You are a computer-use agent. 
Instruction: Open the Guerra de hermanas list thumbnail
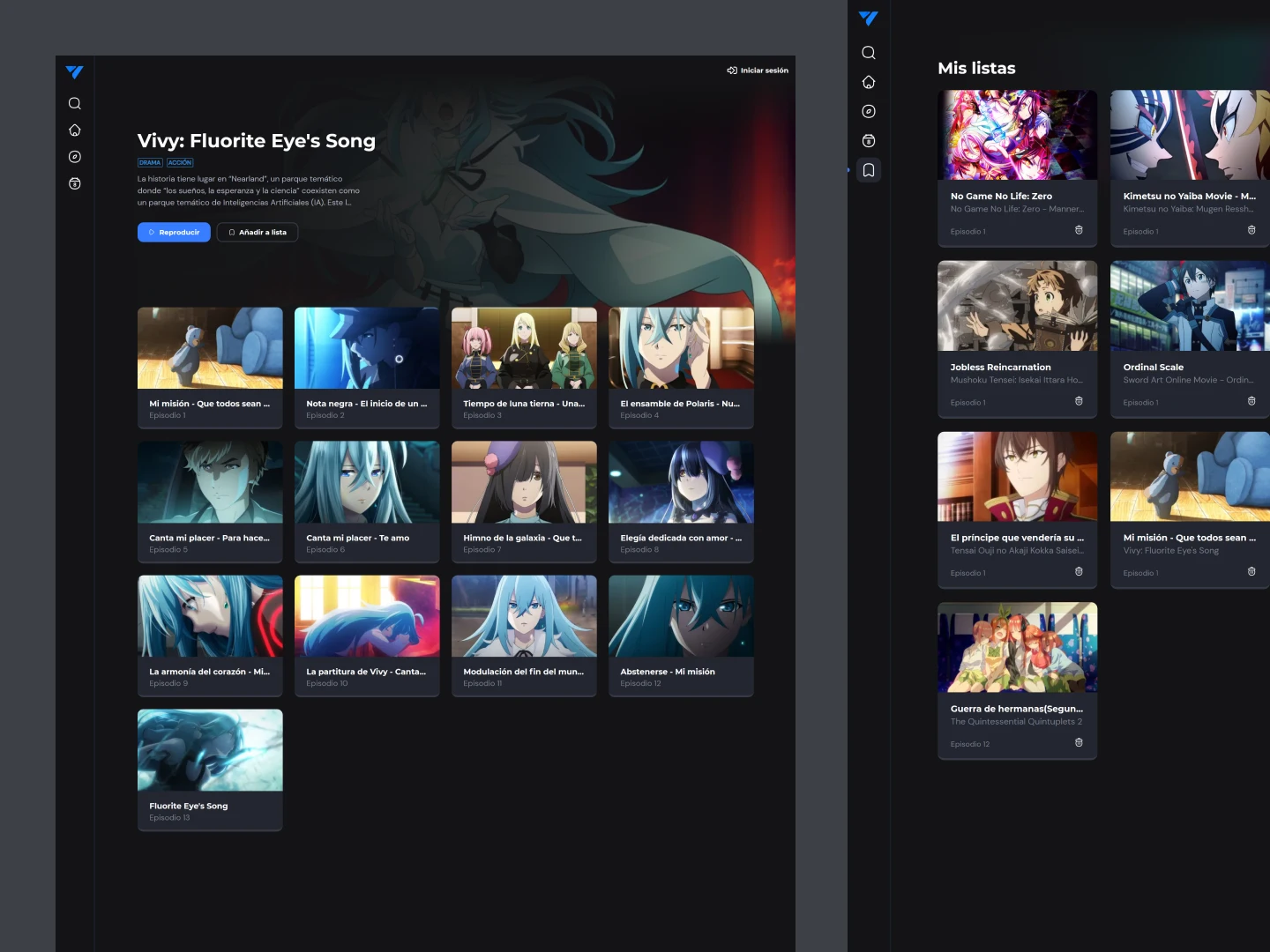point(1018,647)
